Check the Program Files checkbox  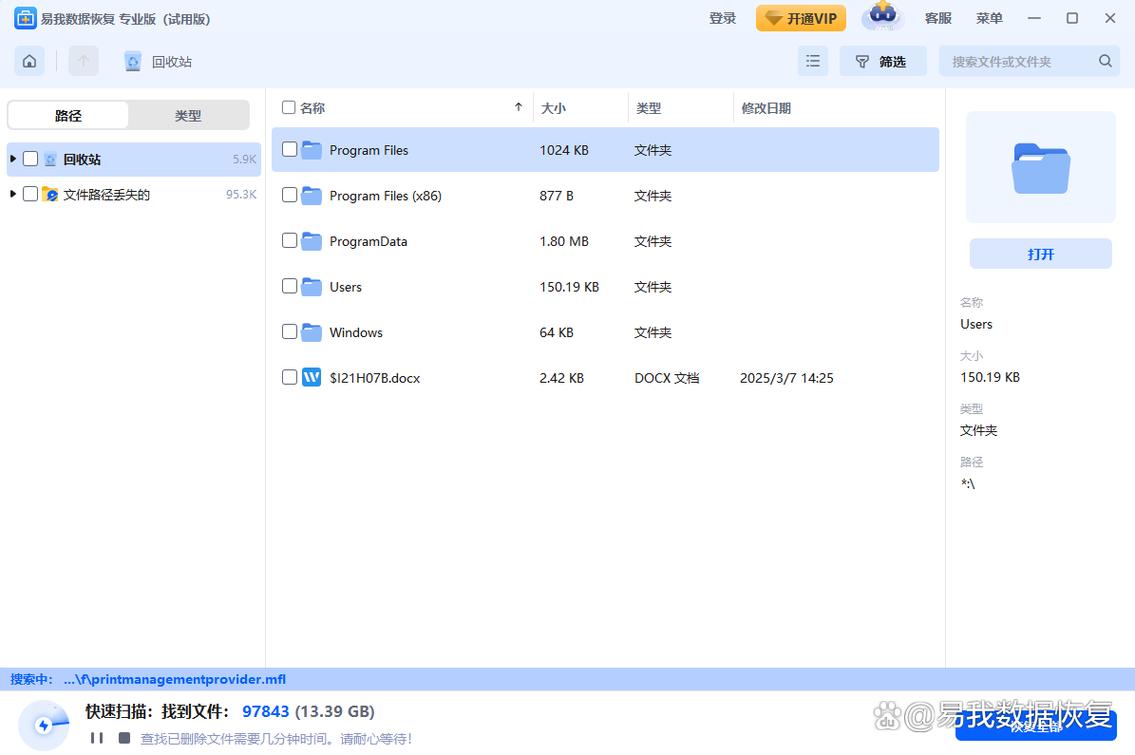tap(289, 149)
